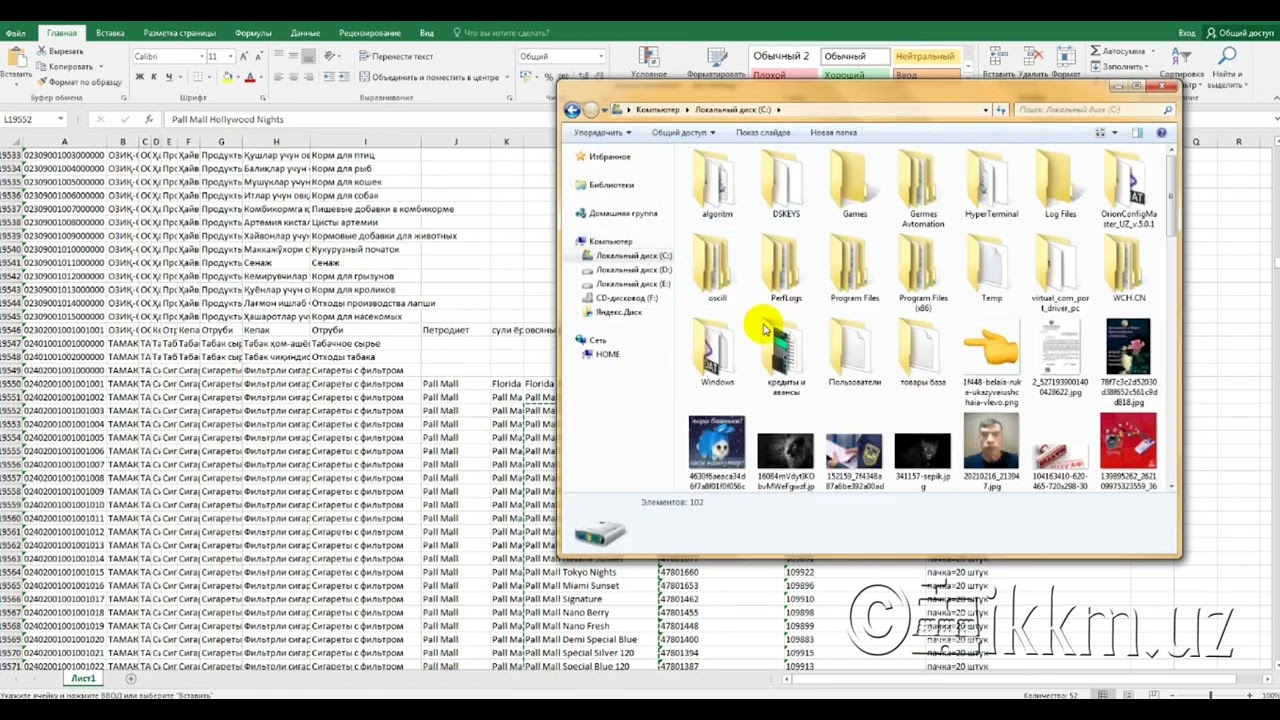Open the Файл menu tab

(16, 33)
